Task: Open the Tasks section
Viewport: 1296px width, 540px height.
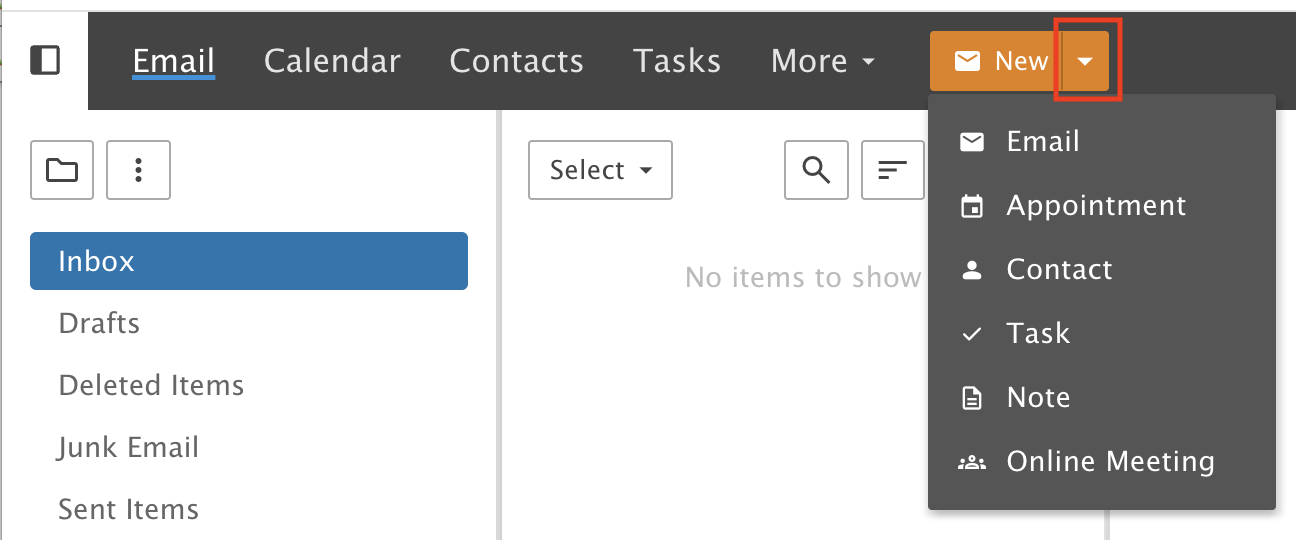Action: coord(677,61)
